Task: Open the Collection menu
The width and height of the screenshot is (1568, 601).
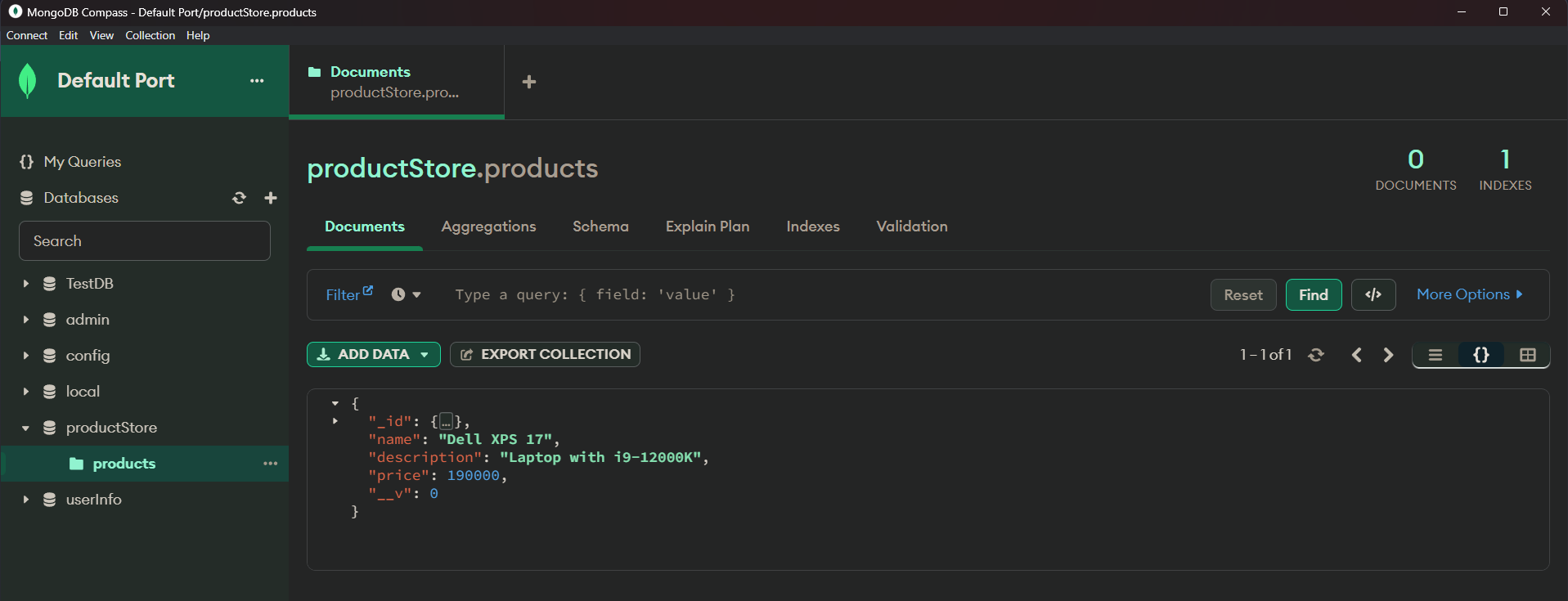Action: 150,35
